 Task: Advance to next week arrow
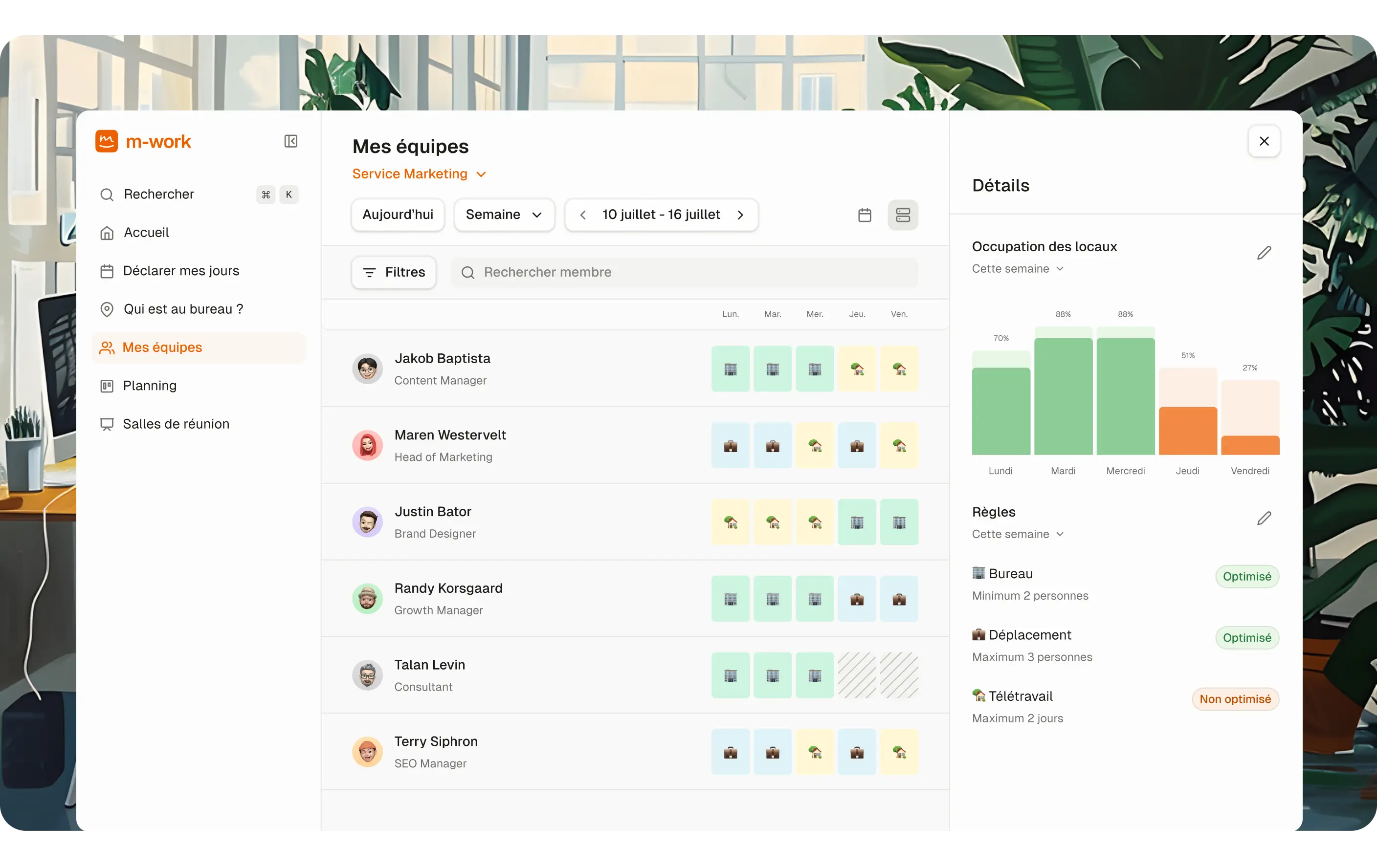click(740, 215)
